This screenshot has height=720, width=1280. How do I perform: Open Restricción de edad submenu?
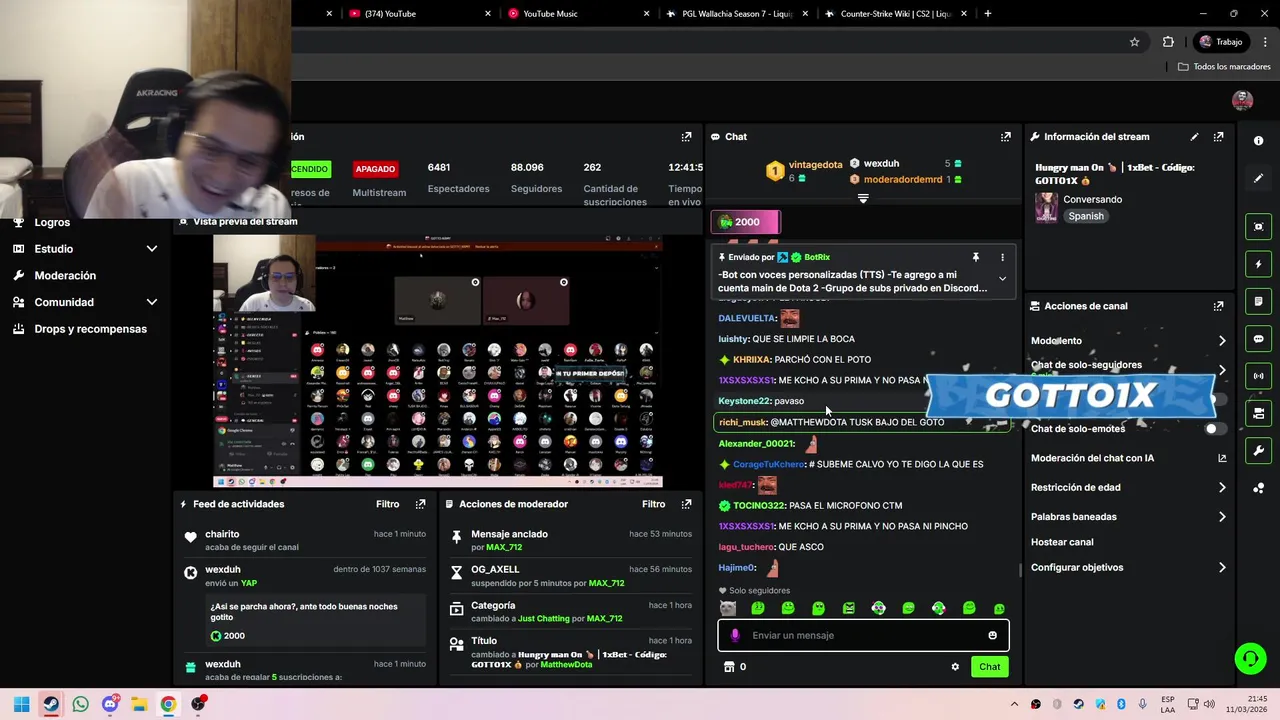pos(1221,488)
